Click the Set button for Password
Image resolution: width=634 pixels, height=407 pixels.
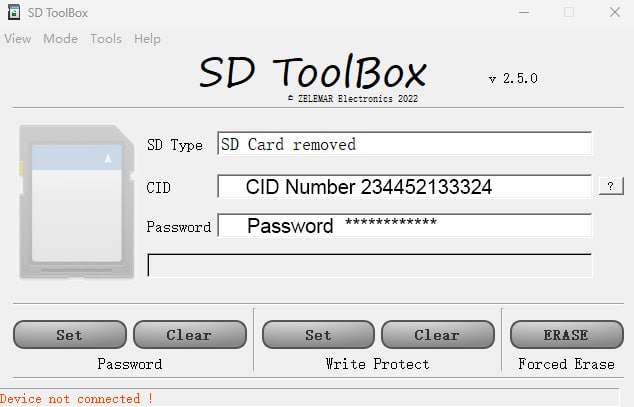[70, 335]
